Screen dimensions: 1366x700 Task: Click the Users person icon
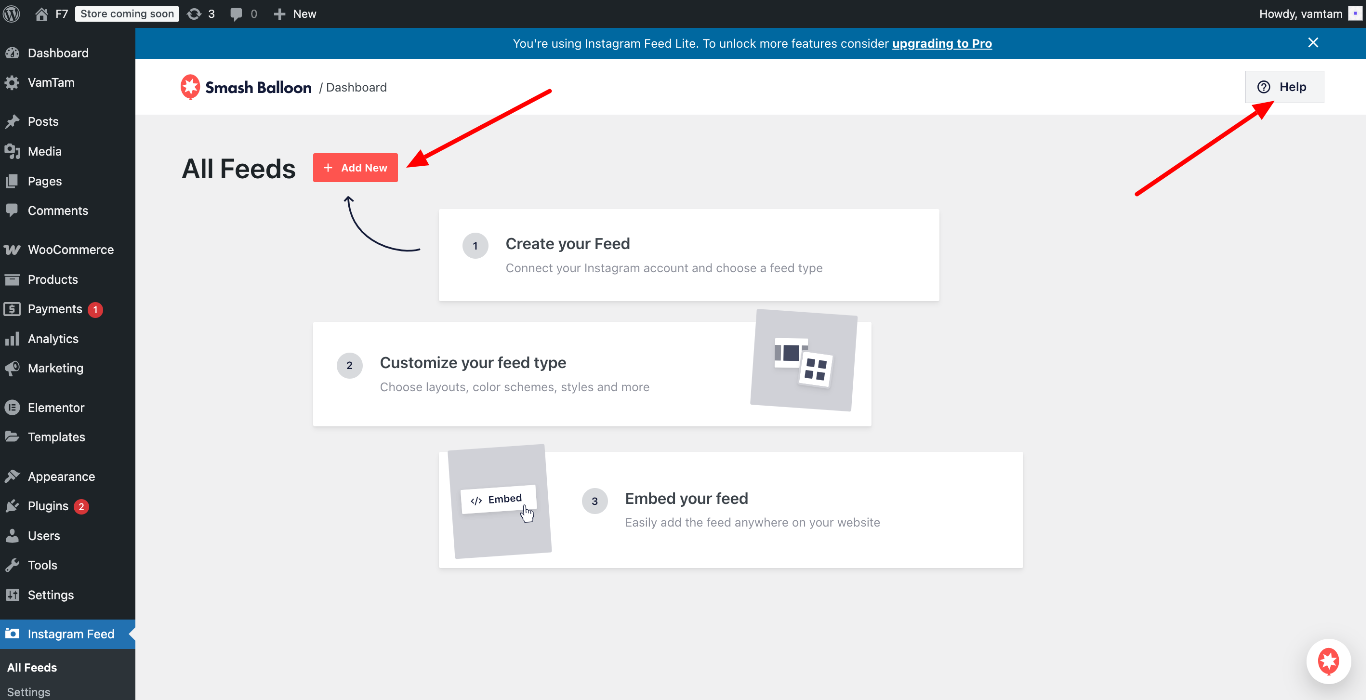[12, 536]
